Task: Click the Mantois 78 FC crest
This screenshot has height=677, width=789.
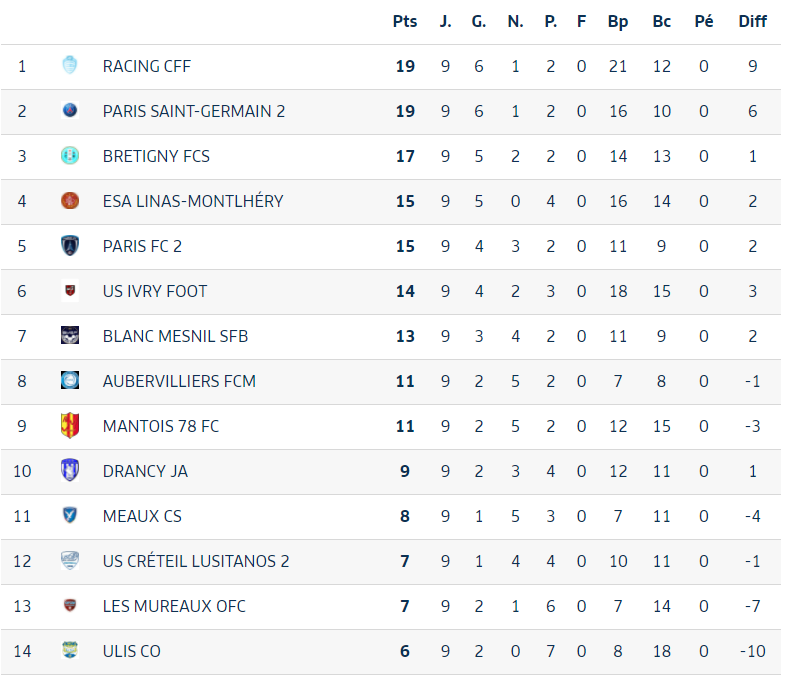Action: 70,425
